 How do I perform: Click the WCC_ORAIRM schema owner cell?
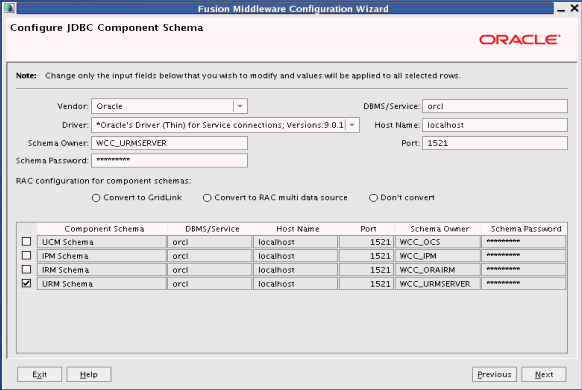point(438,270)
